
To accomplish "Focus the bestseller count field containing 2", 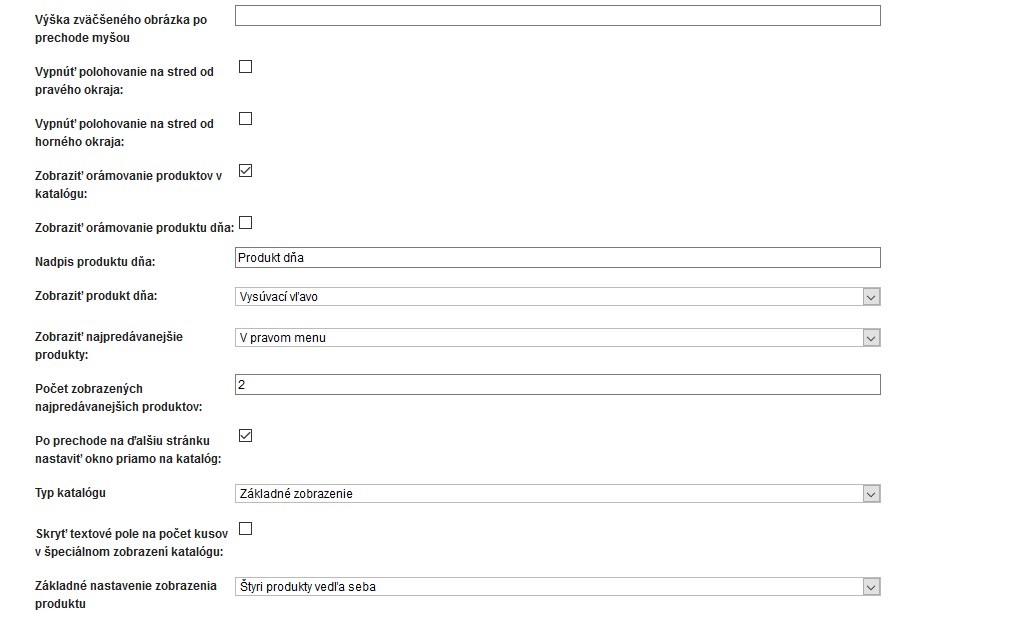I will point(557,385).
